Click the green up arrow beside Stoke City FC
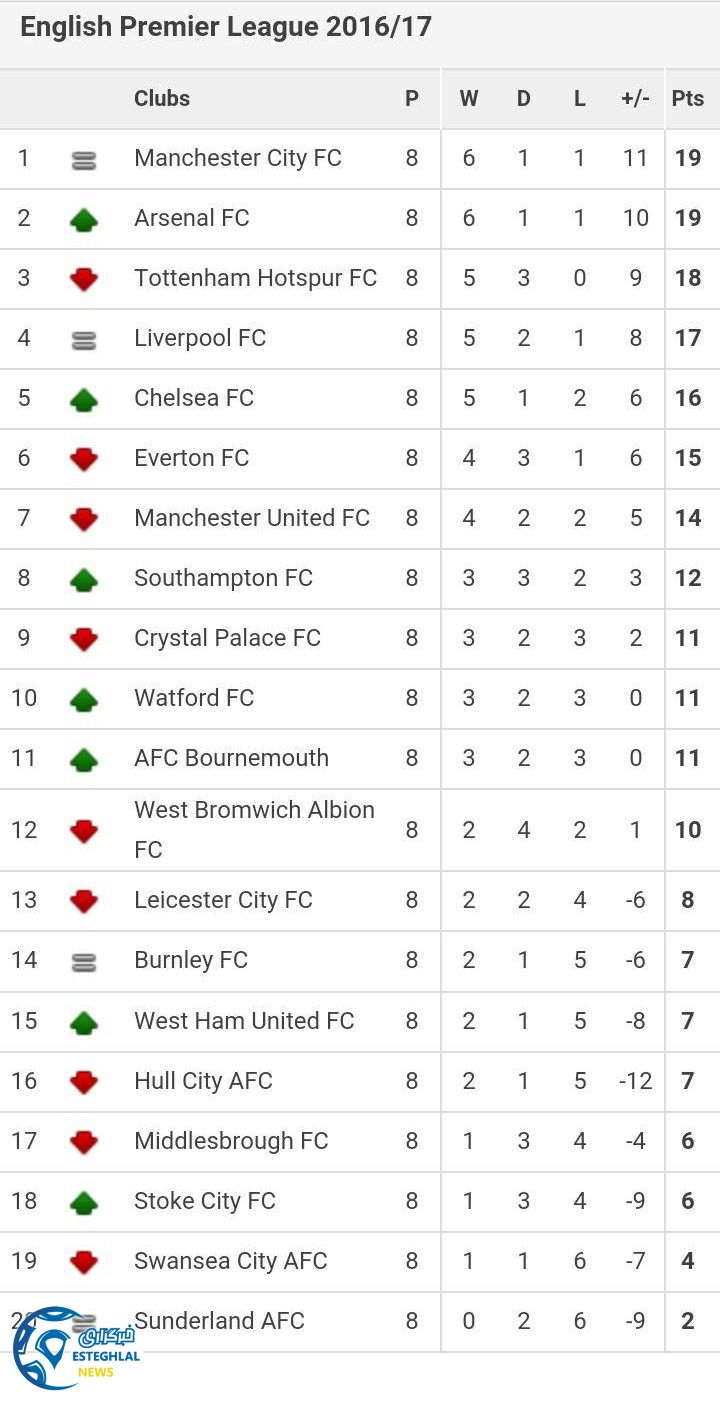 [84, 1202]
